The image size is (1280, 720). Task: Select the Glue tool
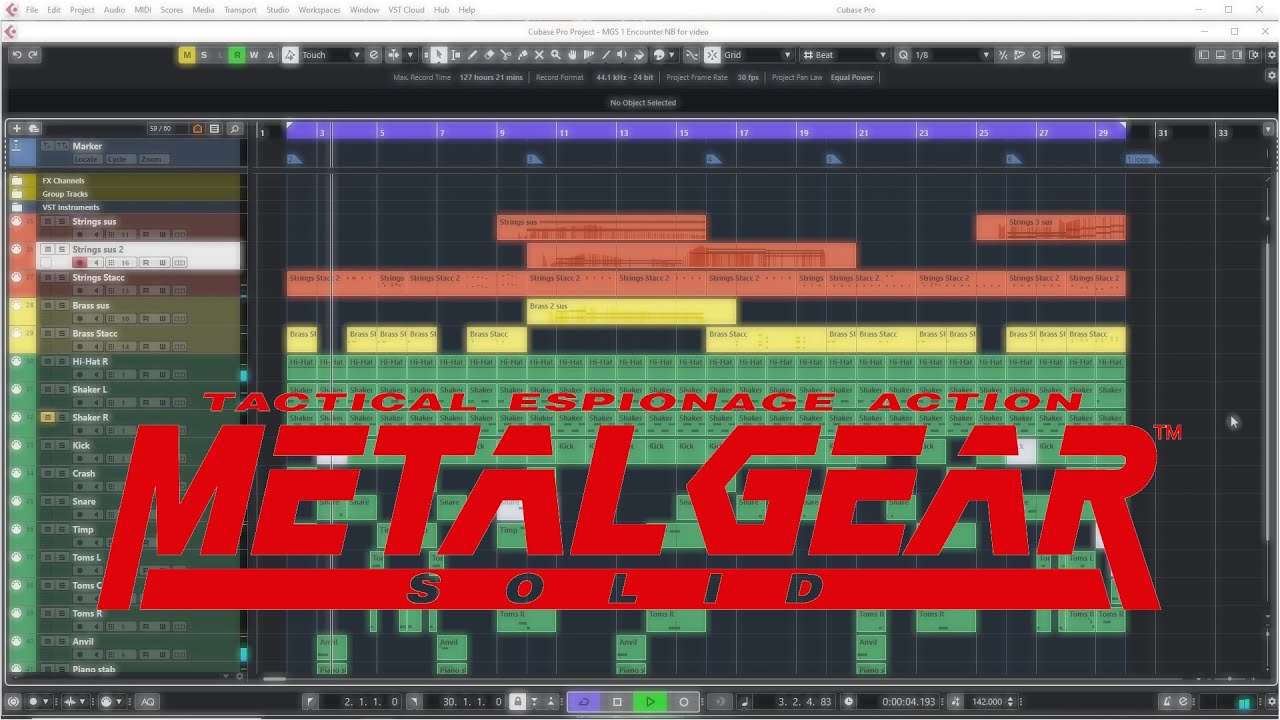pyautogui.click(x=522, y=55)
